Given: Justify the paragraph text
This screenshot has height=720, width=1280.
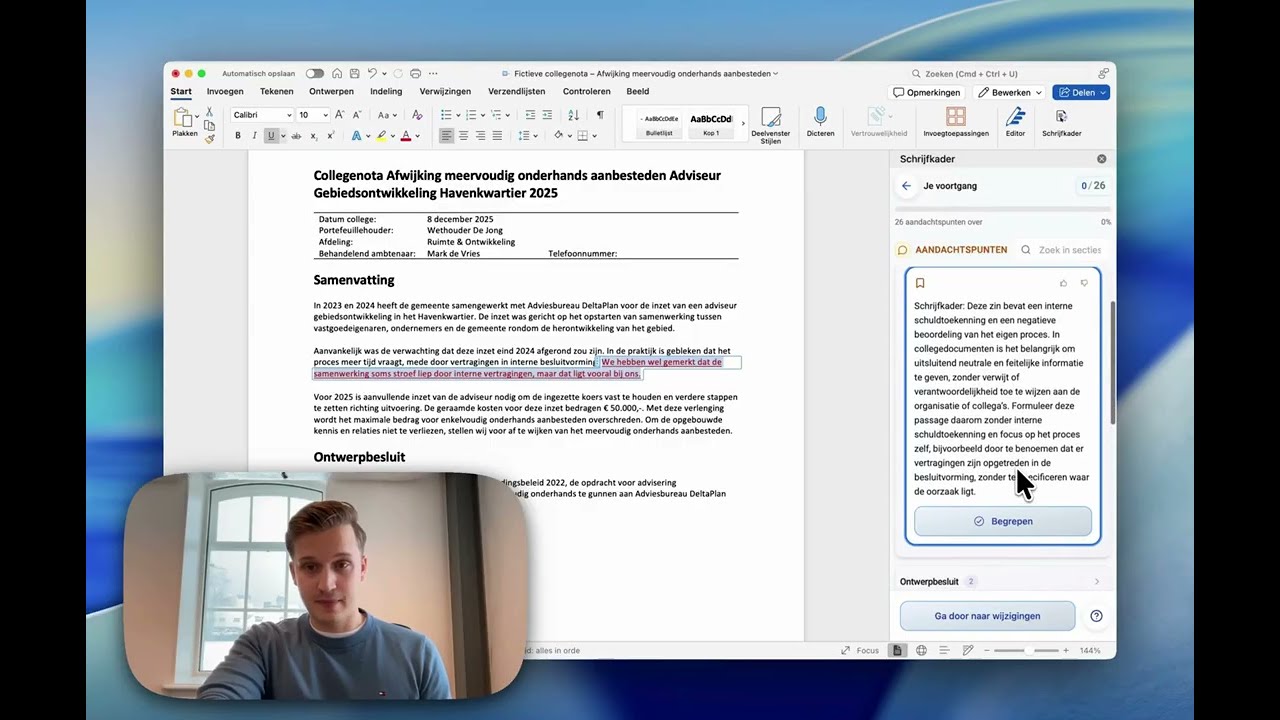Looking at the screenshot, I should pos(497,136).
